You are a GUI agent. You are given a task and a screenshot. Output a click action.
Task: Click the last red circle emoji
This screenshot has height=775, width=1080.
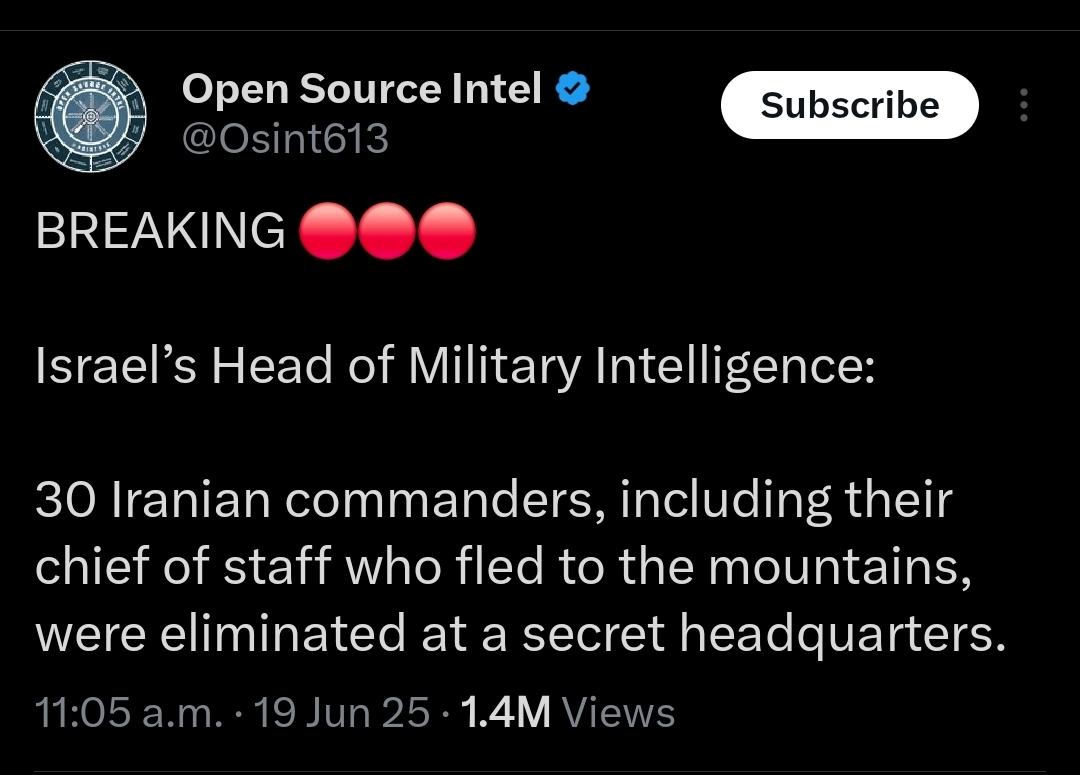coord(447,231)
